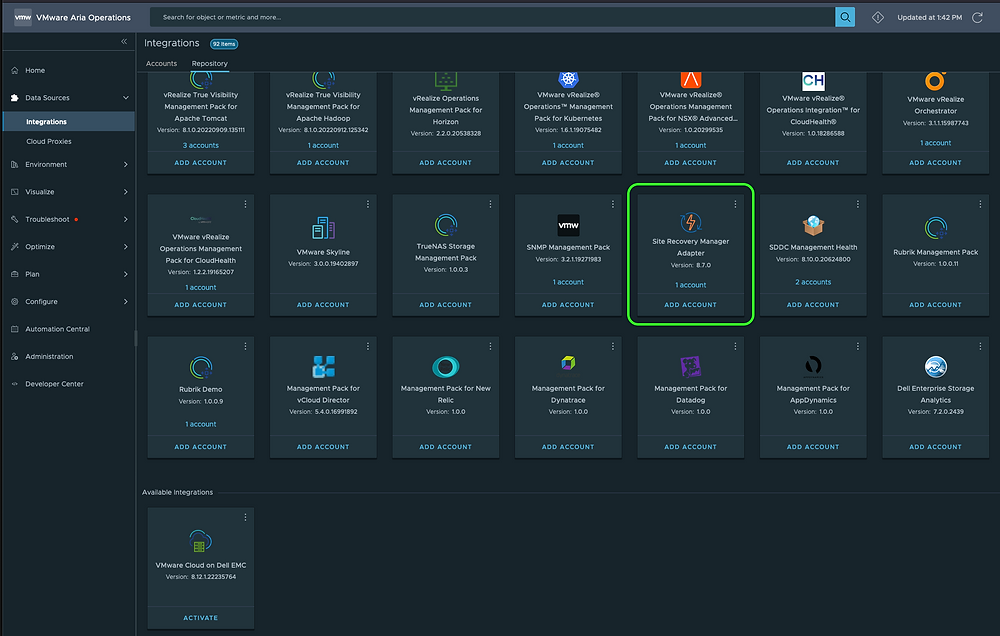Open Dell Enterprise Storage Analytics three-dot menu

(980, 346)
